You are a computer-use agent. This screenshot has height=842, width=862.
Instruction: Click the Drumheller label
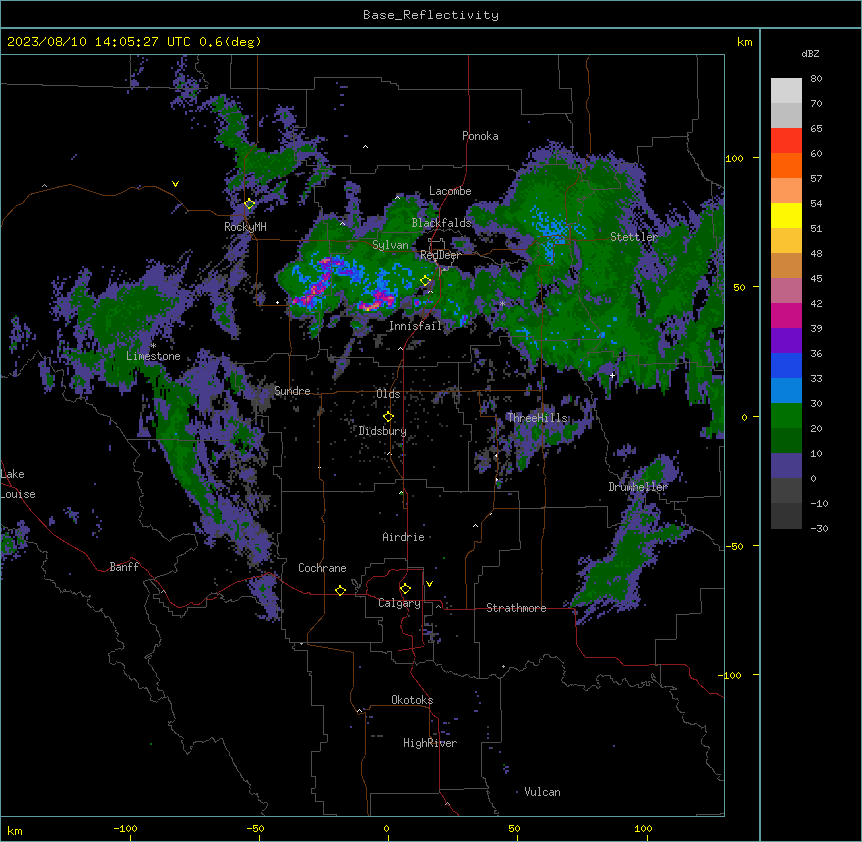tap(638, 487)
